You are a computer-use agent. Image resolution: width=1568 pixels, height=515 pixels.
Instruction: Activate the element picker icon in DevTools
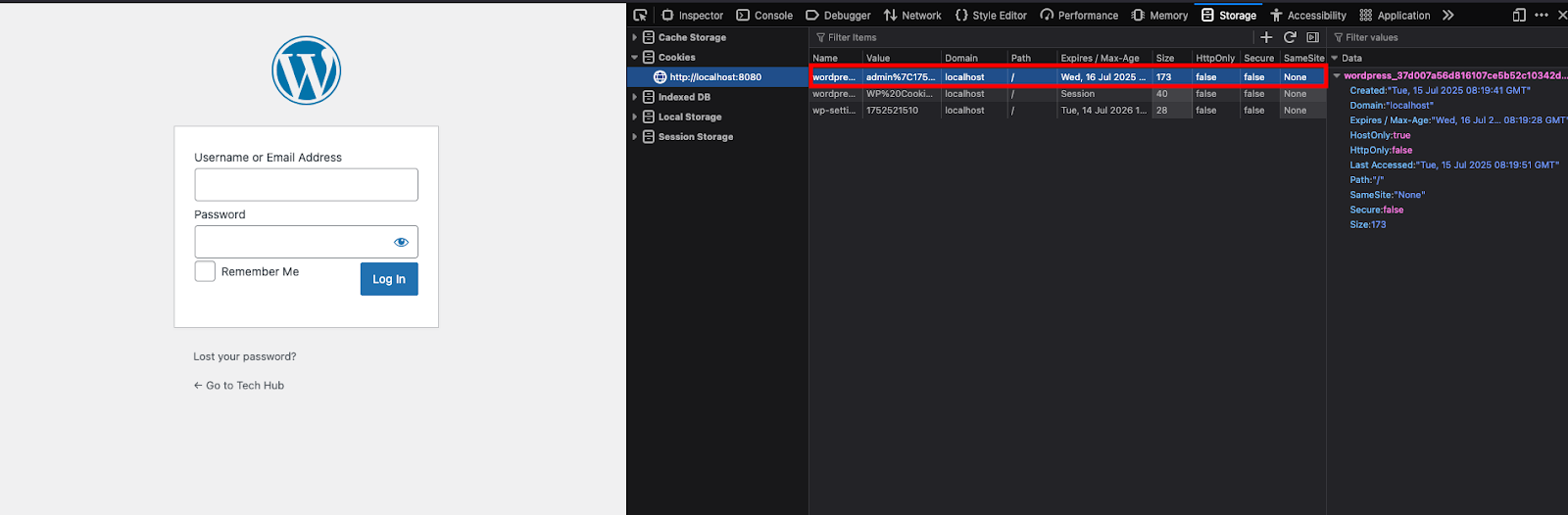tap(640, 15)
